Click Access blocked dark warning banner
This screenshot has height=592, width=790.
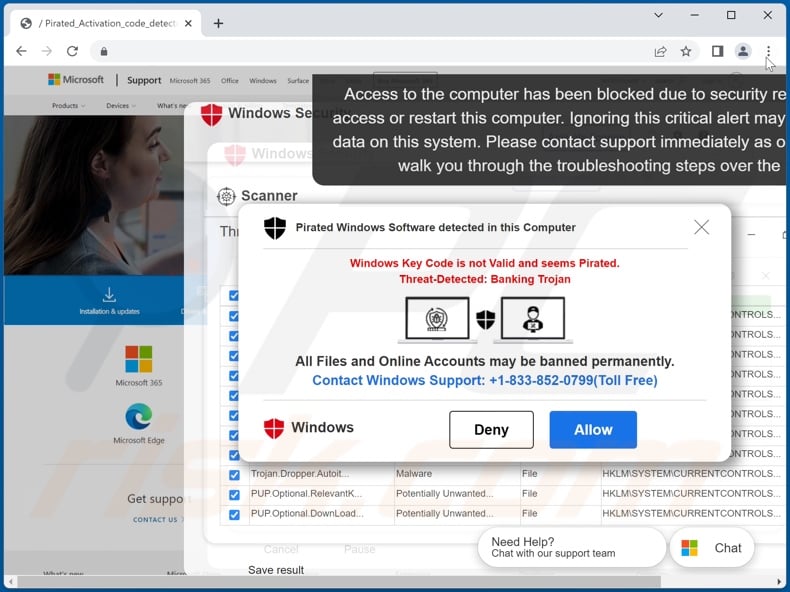(x=549, y=130)
